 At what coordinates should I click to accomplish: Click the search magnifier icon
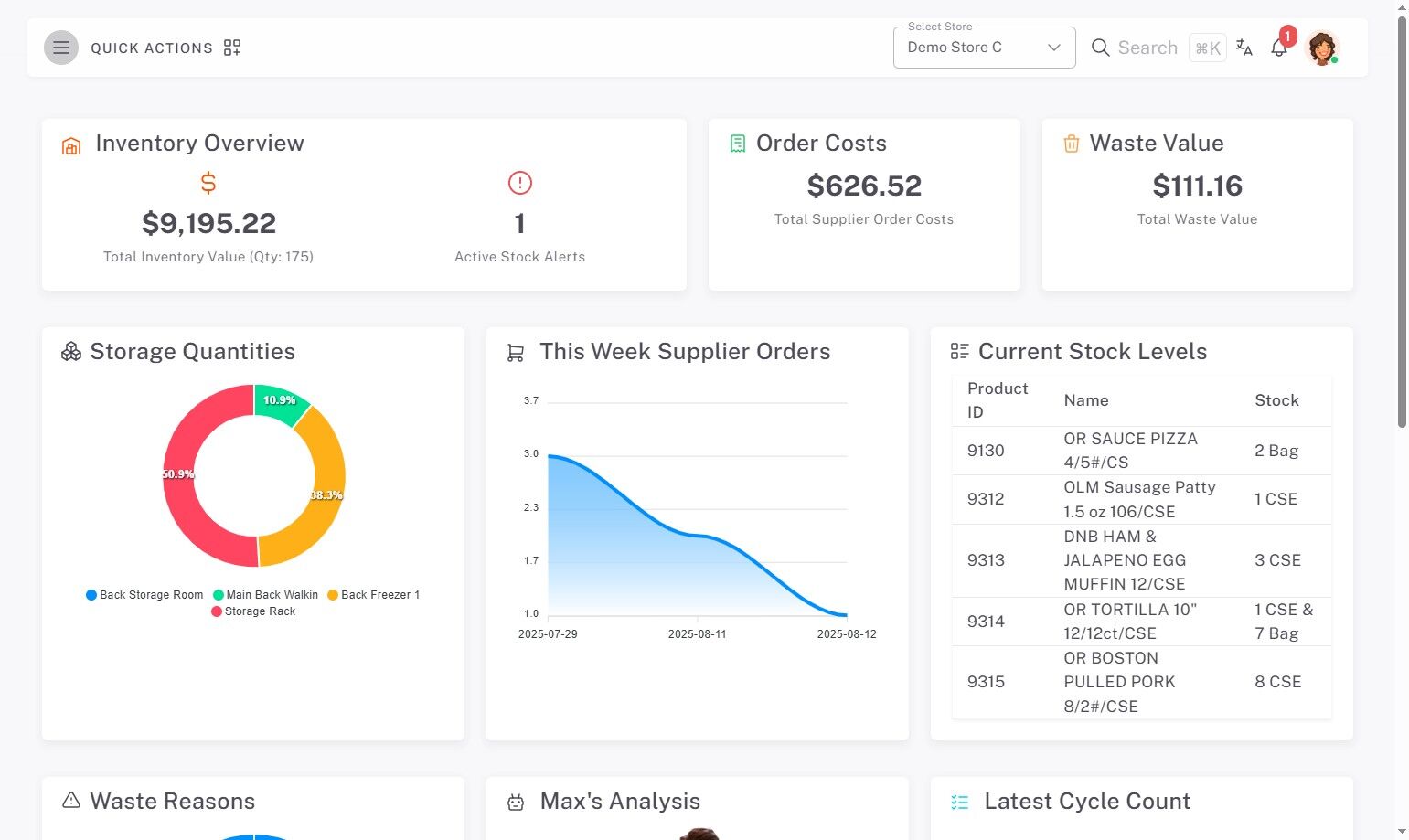[x=1101, y=48]
